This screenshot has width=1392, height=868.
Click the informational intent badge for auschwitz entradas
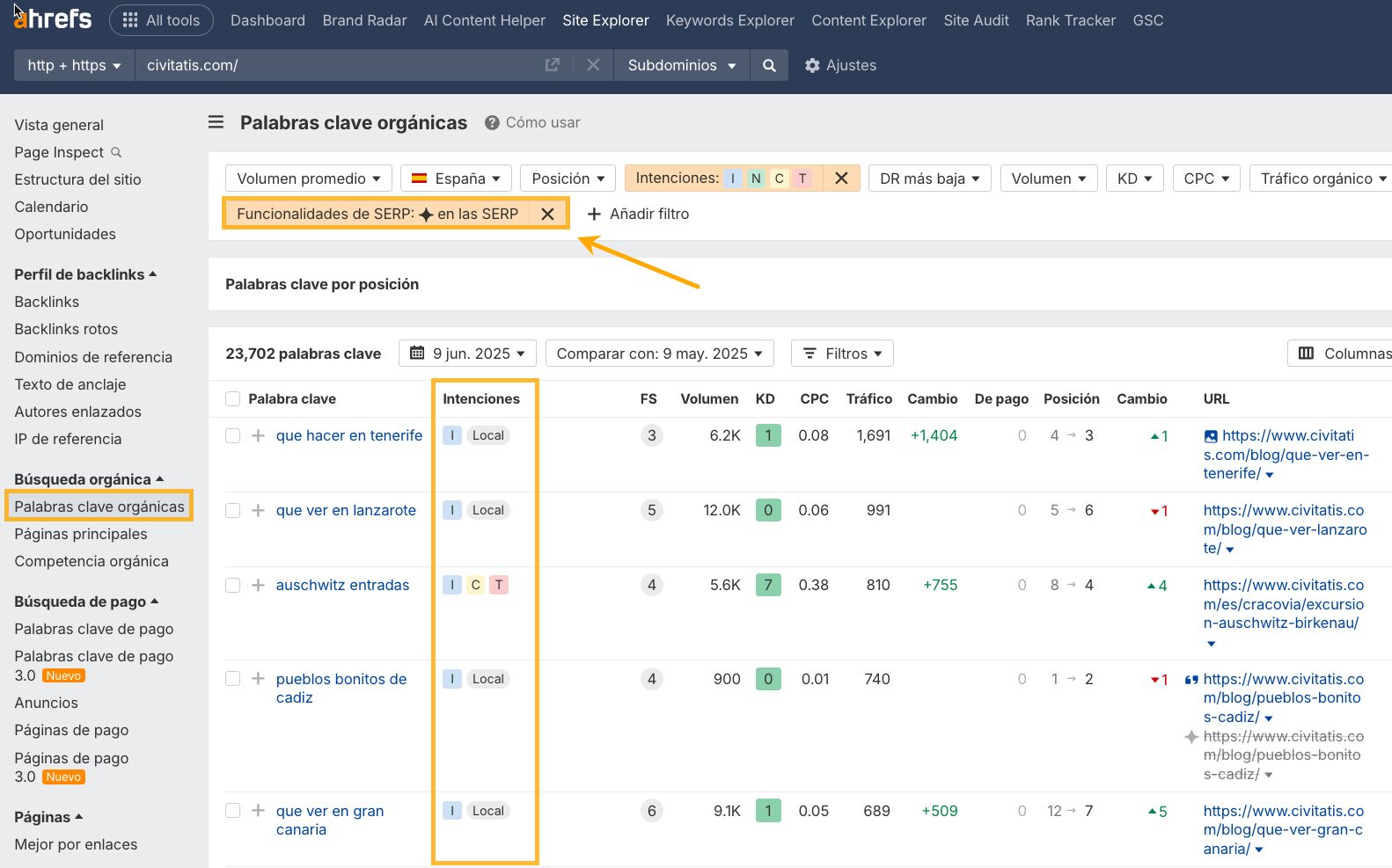pos(452,585)
